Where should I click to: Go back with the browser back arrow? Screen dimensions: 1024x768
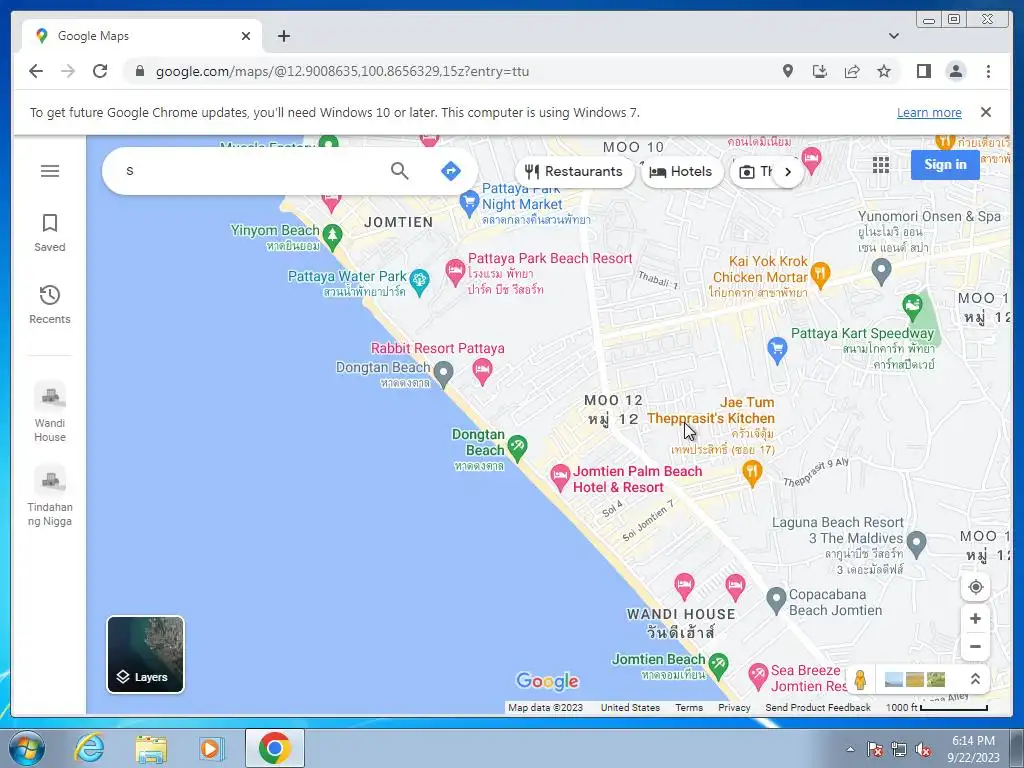36,71
